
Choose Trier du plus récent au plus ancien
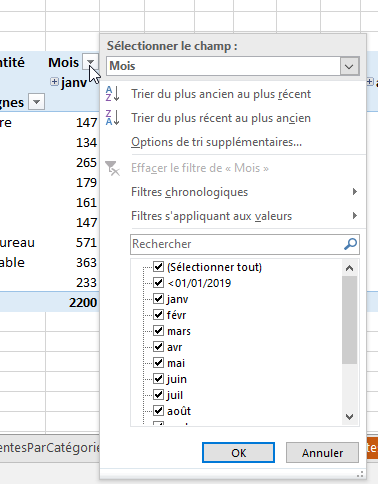pos(221,118)
